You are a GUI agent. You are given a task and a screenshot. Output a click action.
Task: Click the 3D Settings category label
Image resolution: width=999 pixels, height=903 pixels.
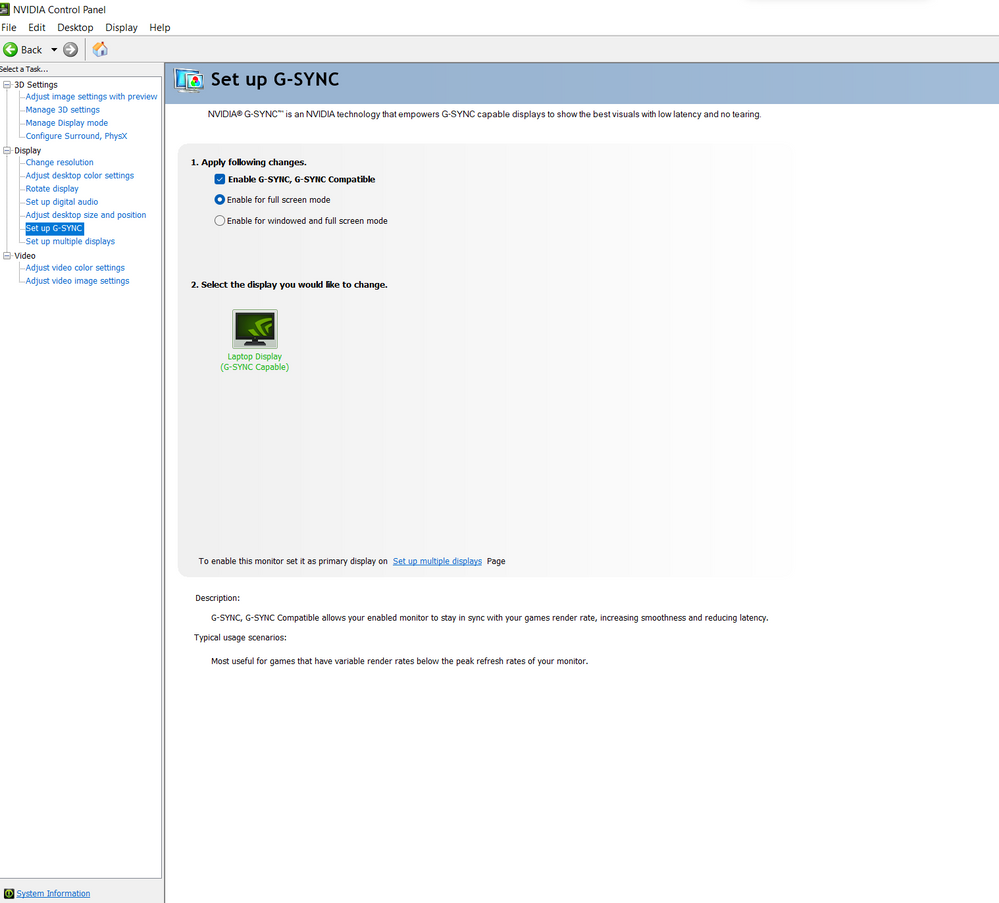(36, 85)
